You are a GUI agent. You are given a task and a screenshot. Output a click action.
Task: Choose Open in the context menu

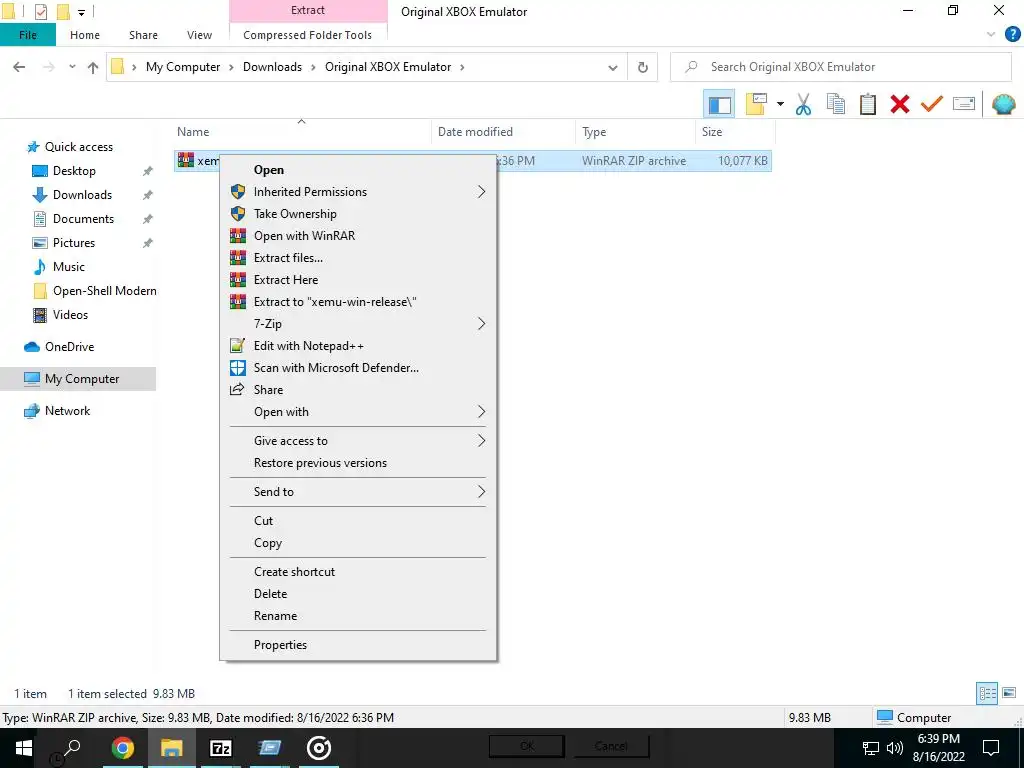pyautogui.click(x=358, y=170)
